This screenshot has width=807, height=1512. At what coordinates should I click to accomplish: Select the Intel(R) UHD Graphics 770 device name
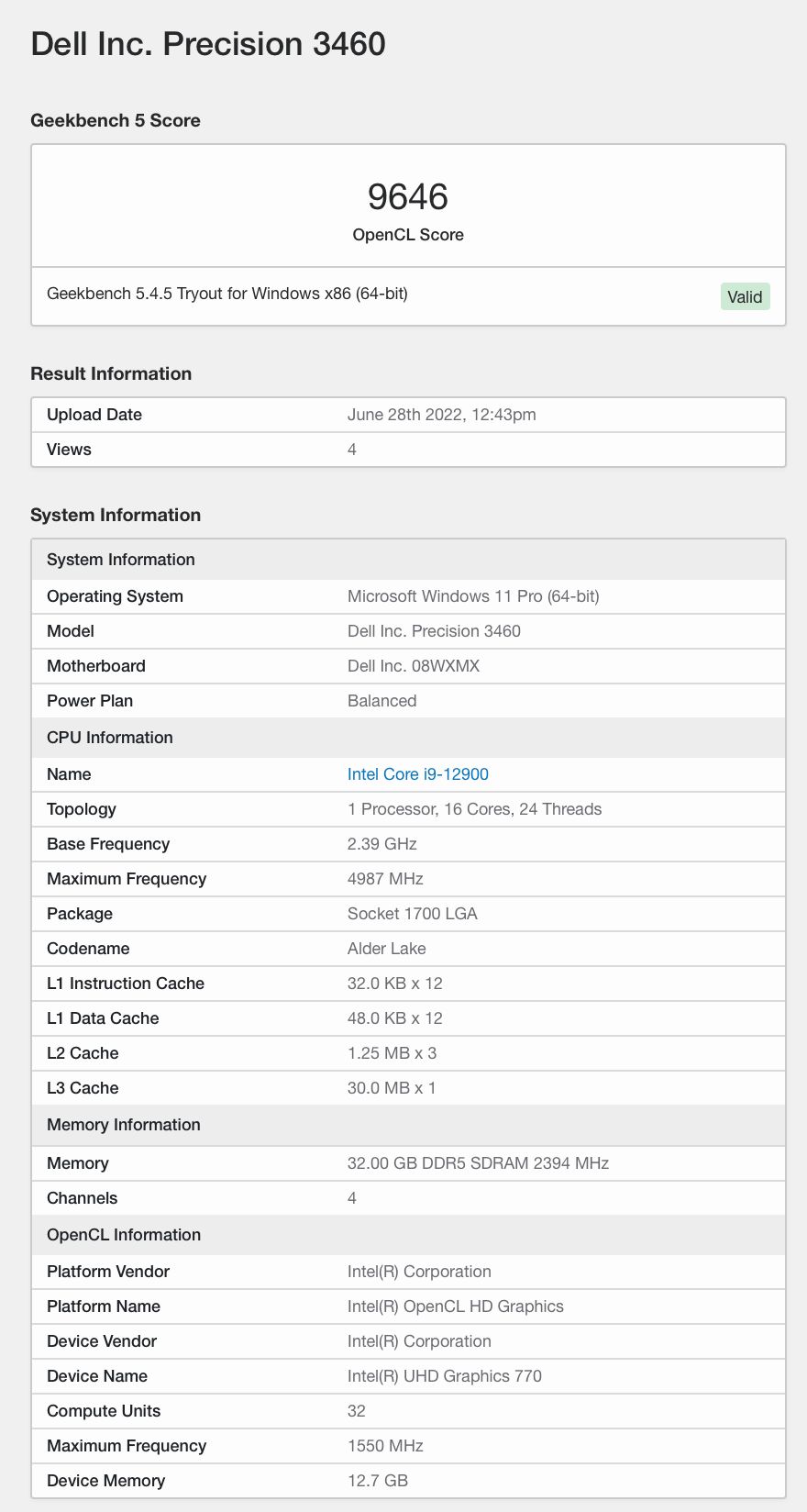point(444,1376)
